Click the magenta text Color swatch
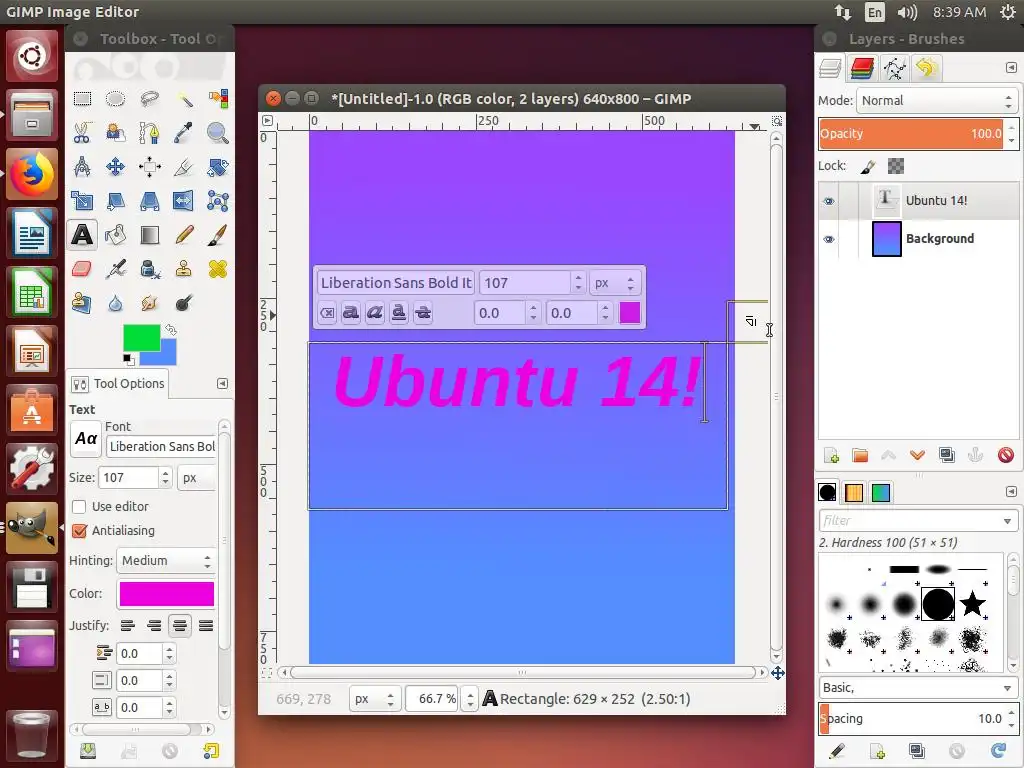The width and height of the screenshot is (1024, 768). pyautogui.click(x=167, y=594)
